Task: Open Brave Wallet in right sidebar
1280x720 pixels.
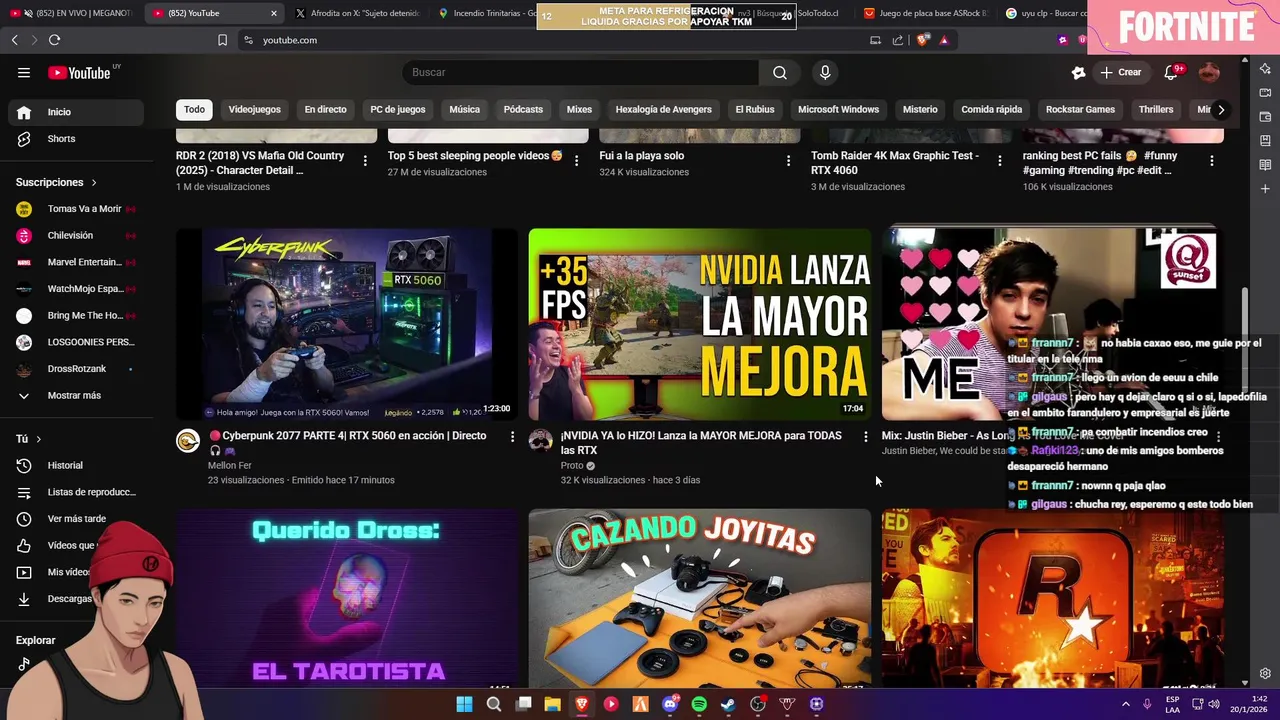Action: pyautogui.click(x=1265, y=117)
